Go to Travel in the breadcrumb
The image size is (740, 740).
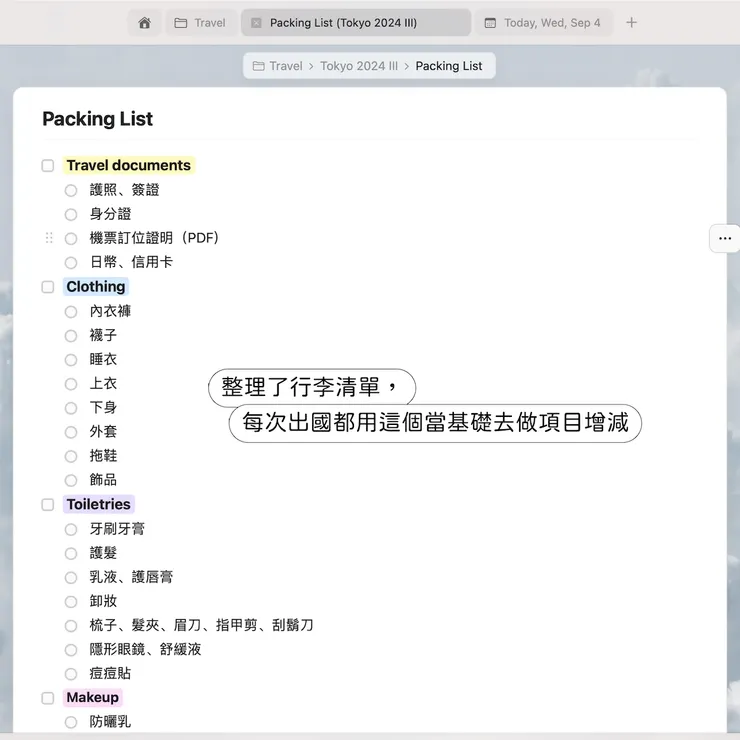click(x=278, y=66)
